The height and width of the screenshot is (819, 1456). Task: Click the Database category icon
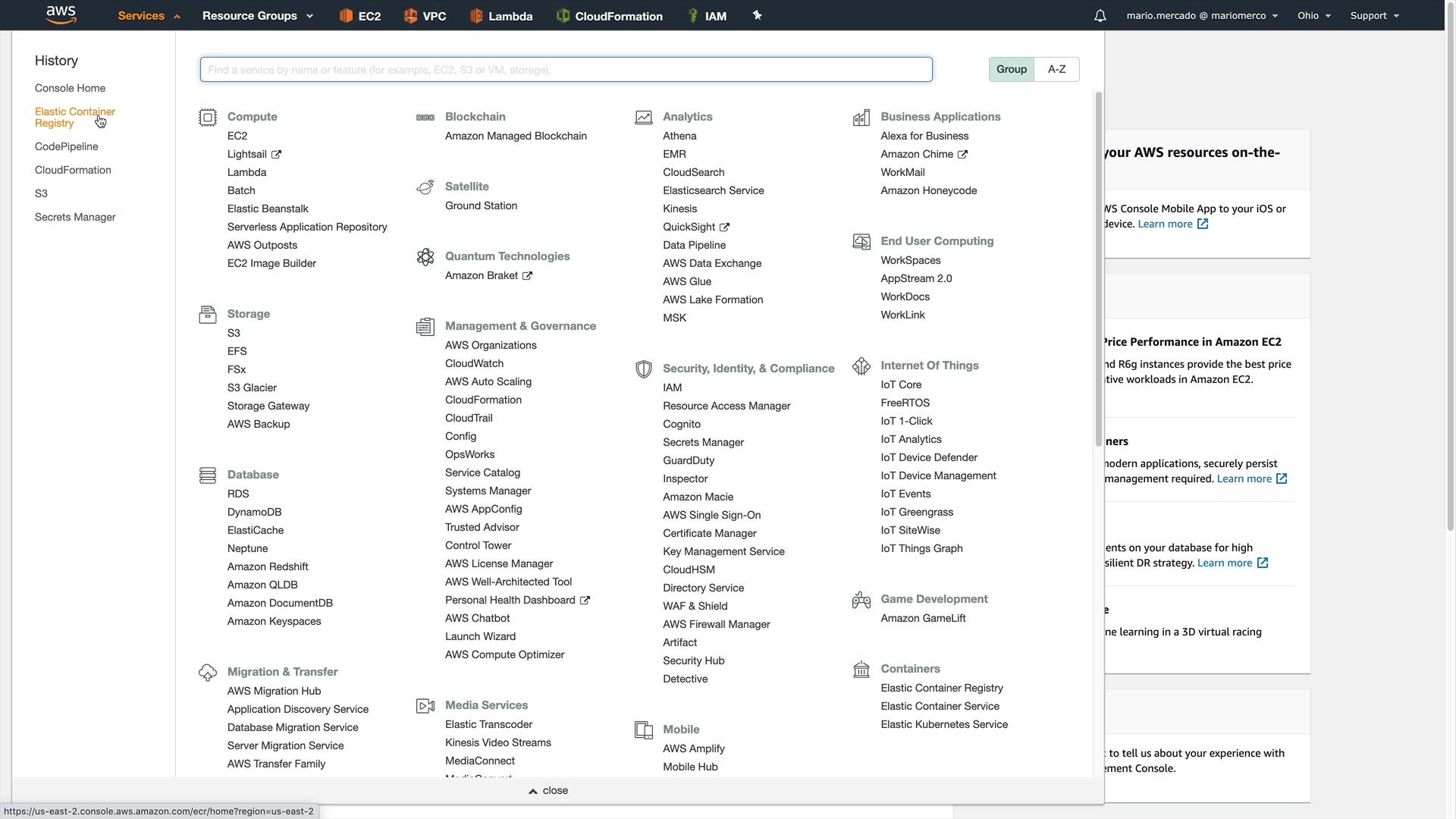click(207, 475)
